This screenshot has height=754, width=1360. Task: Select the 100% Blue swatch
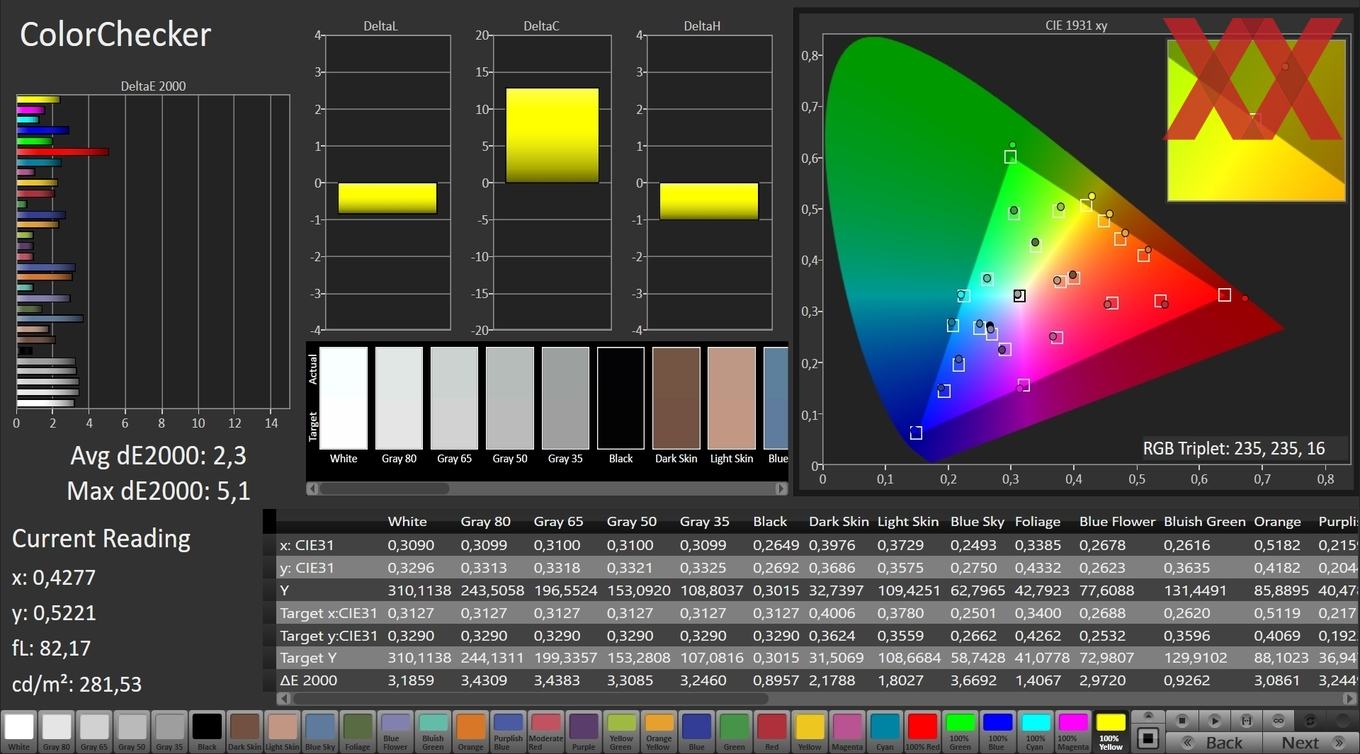(997, 731)
